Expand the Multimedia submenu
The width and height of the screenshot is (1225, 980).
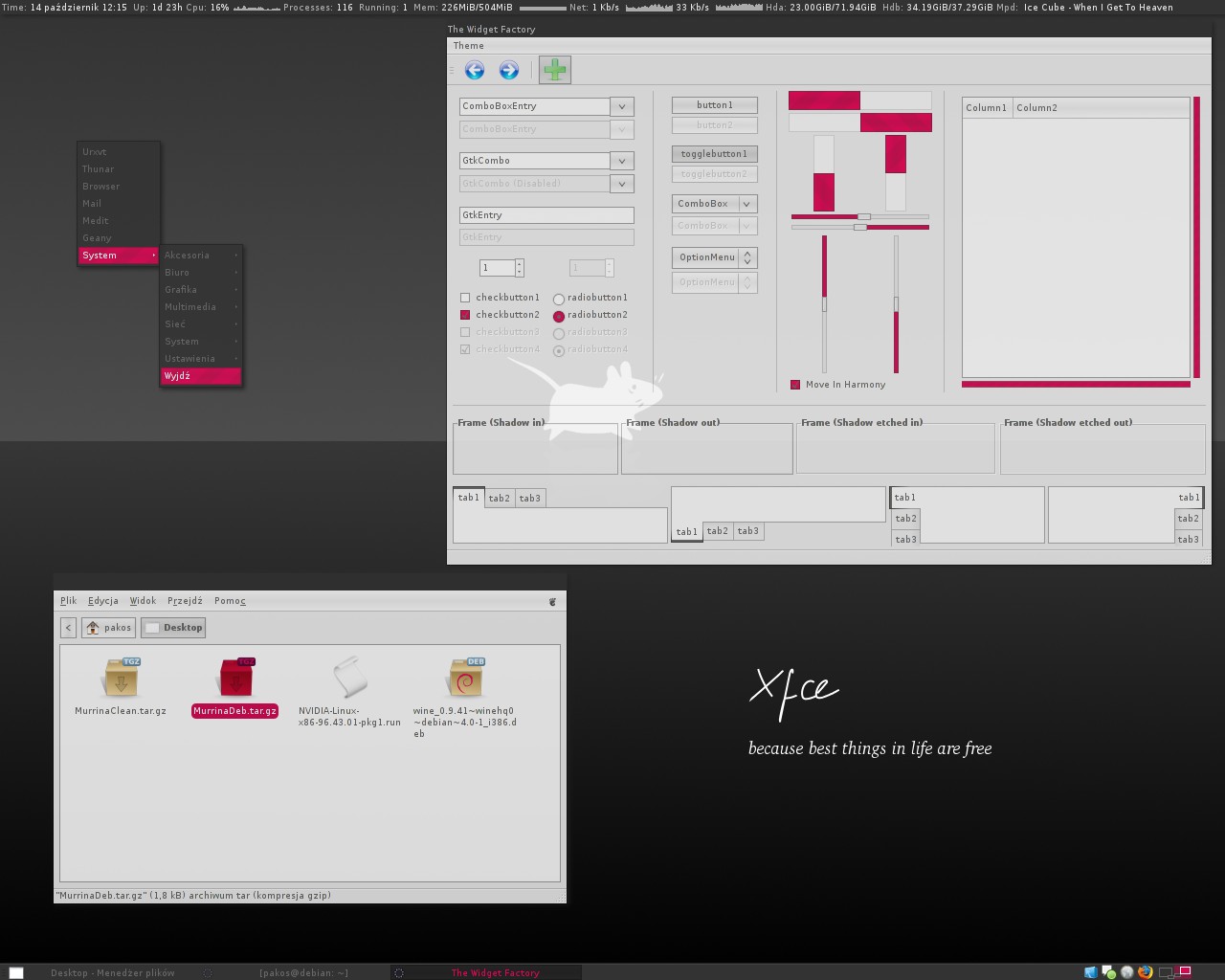pos(201,307)
